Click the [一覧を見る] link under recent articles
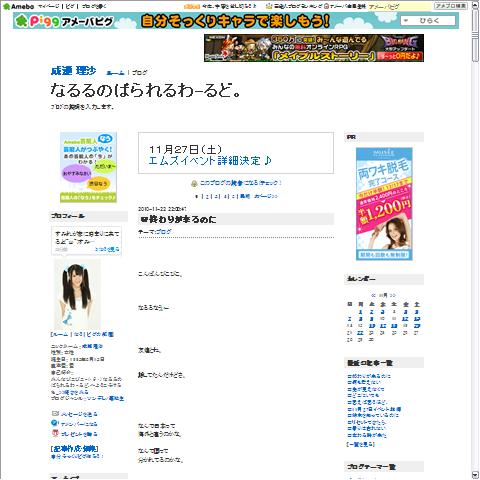Image resolution: width=480 pixels, height=480 pixels. point(360,444)
